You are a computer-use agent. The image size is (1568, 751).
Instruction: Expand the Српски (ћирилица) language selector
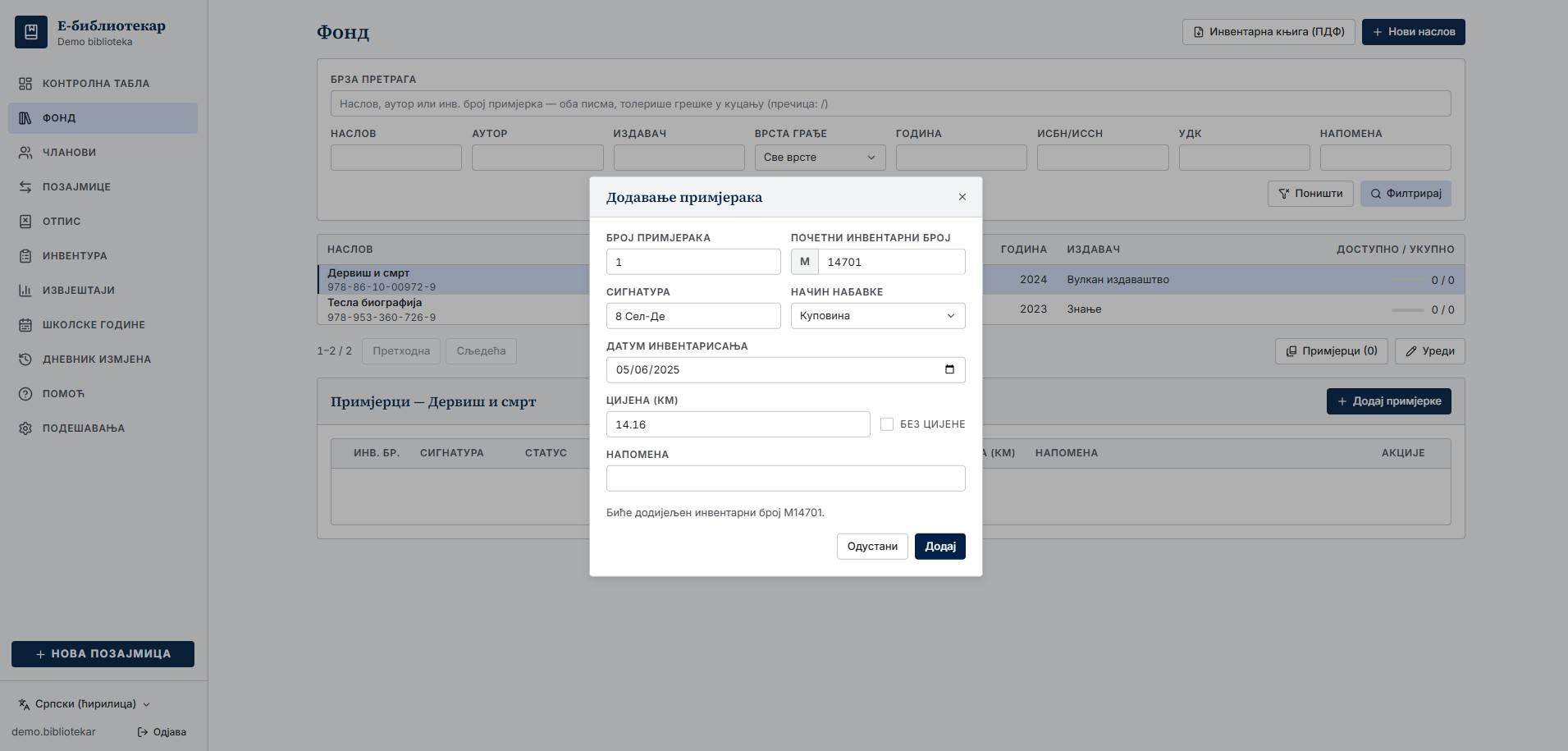click(85, 704)
